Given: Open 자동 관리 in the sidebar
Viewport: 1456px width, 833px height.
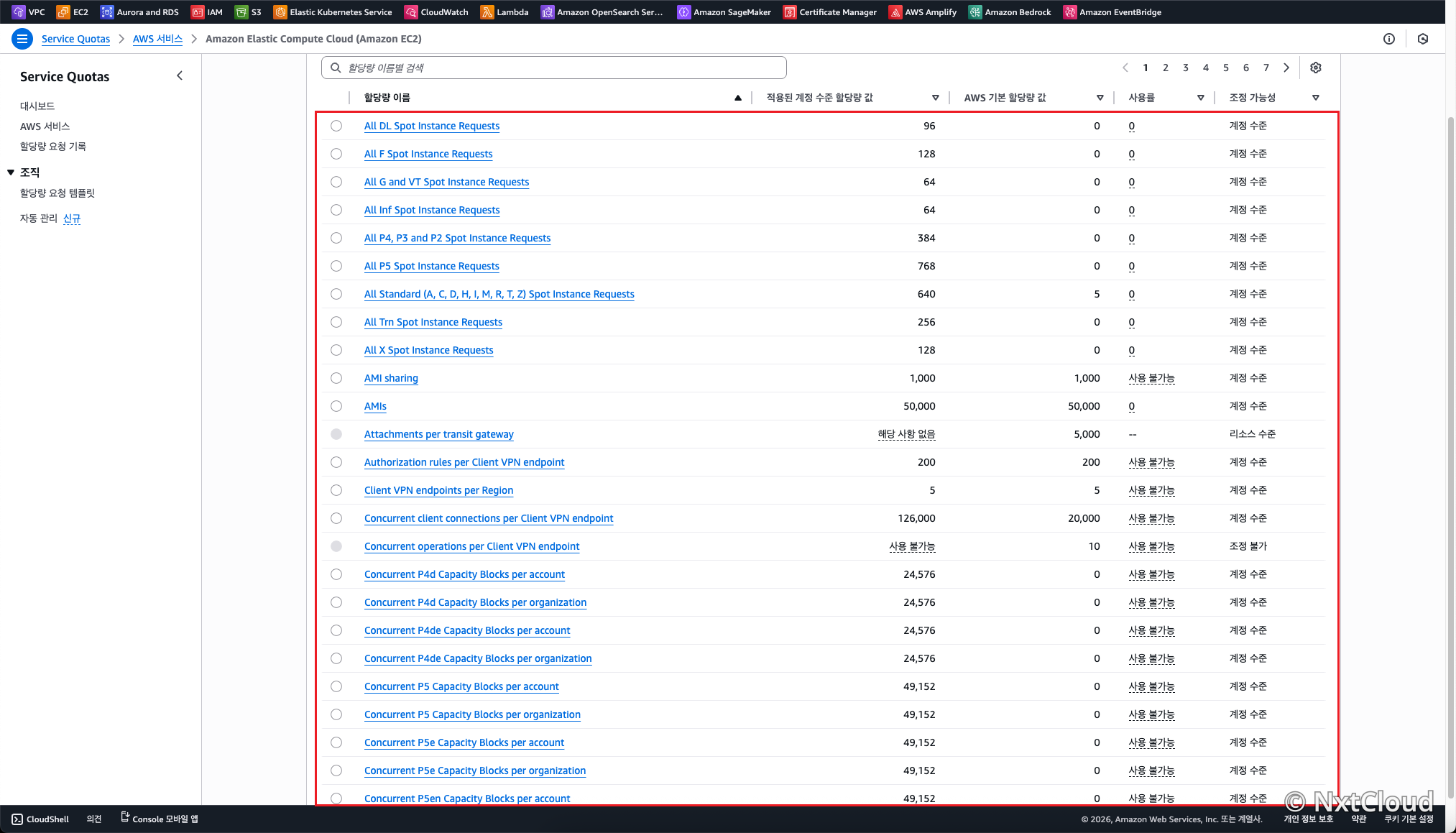Looking at the screenshot, I should pos(39,218).
